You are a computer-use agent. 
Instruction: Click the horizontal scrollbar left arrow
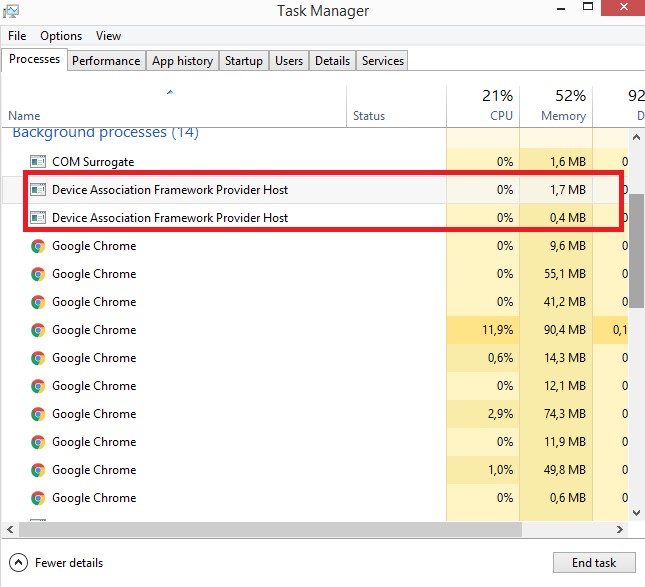point(10,529)
